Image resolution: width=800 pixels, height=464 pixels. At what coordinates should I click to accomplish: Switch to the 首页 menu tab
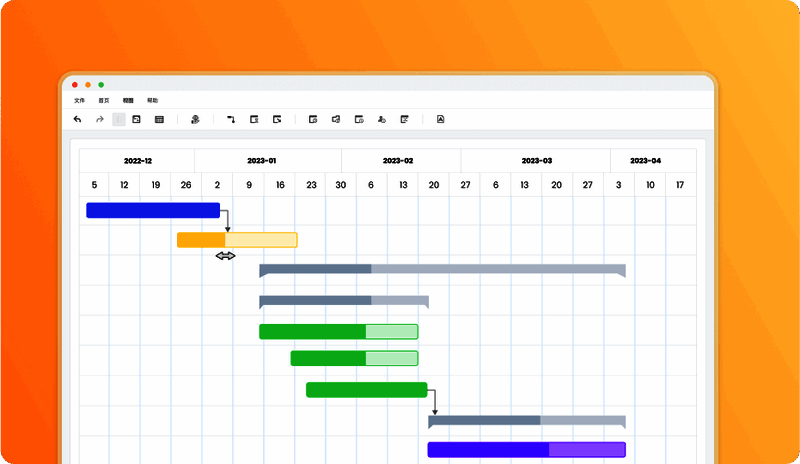click(x=104, y=101)
